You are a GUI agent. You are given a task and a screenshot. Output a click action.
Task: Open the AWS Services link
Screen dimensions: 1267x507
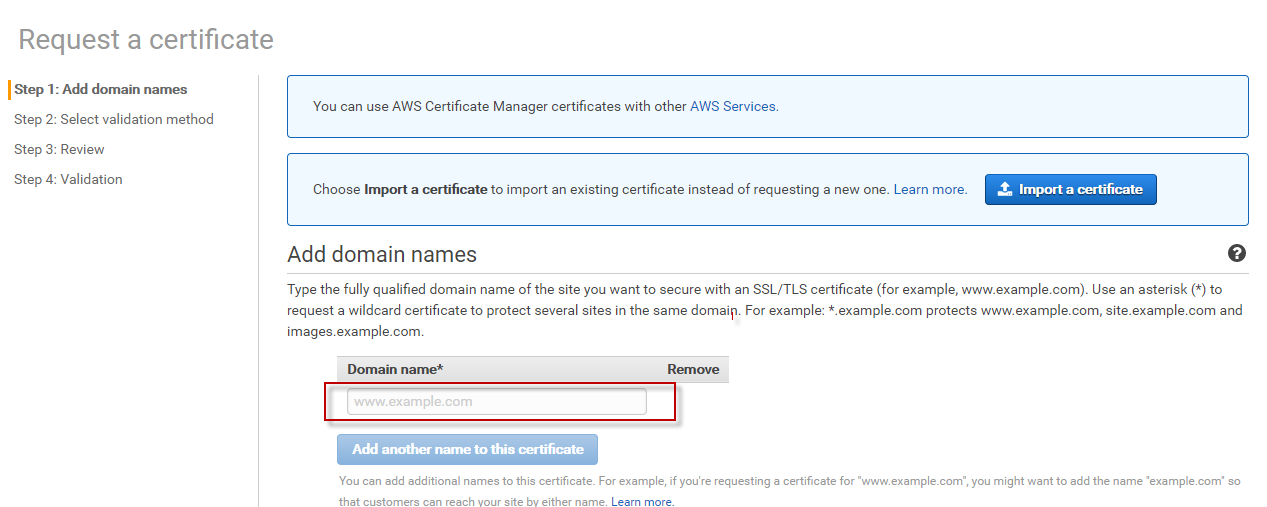[x=733, y=106]
